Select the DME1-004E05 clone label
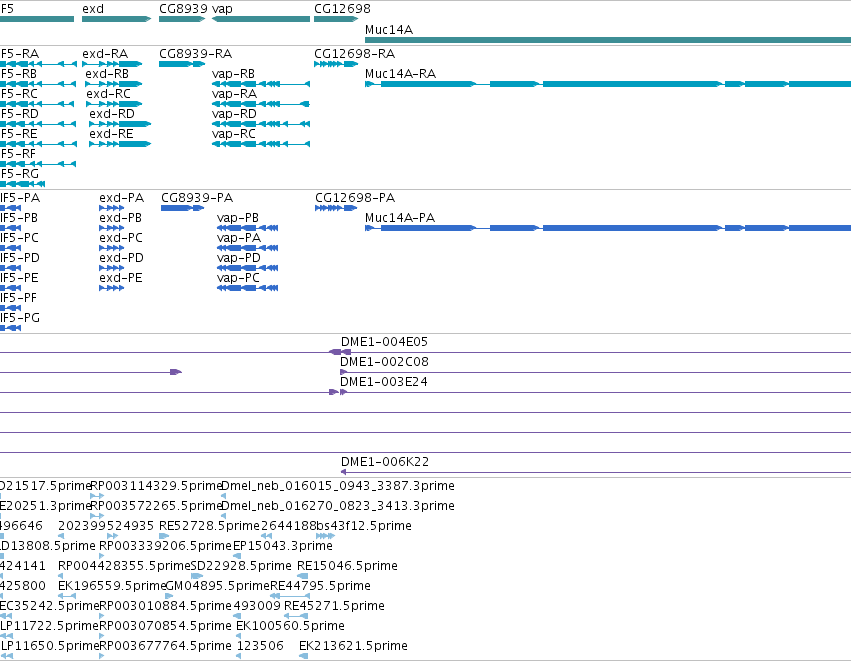851x661 pixels. click(x=384, y=342)
